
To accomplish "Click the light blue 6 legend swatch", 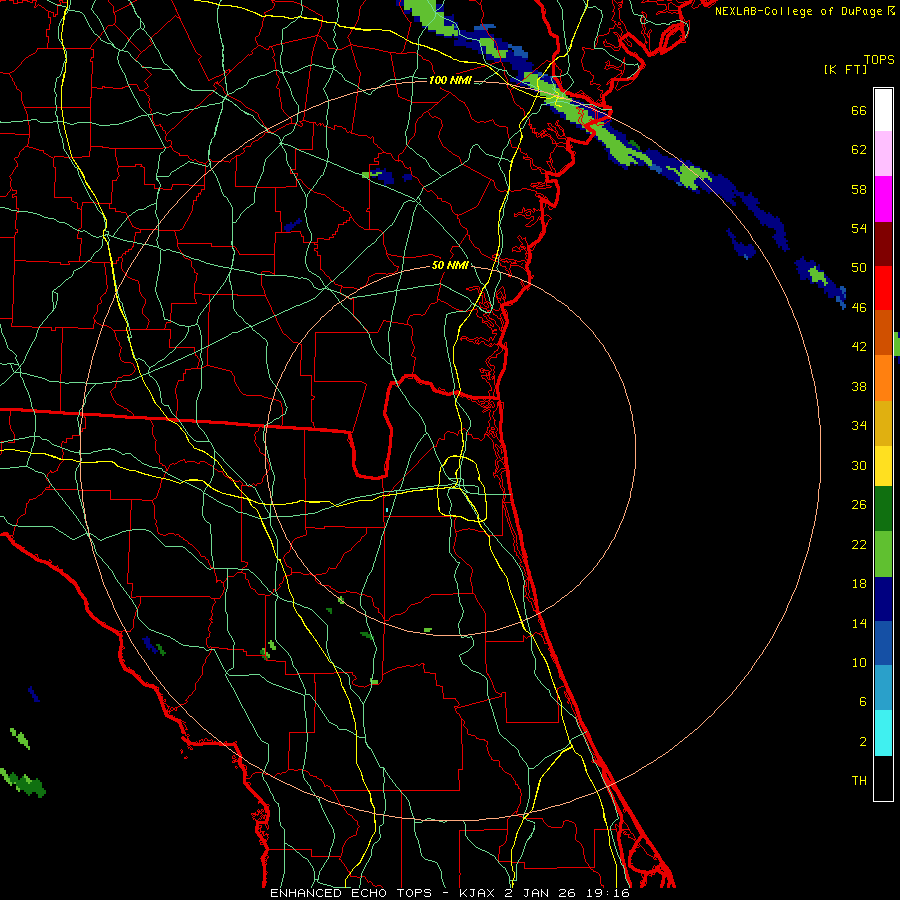I will click(883, 688).
